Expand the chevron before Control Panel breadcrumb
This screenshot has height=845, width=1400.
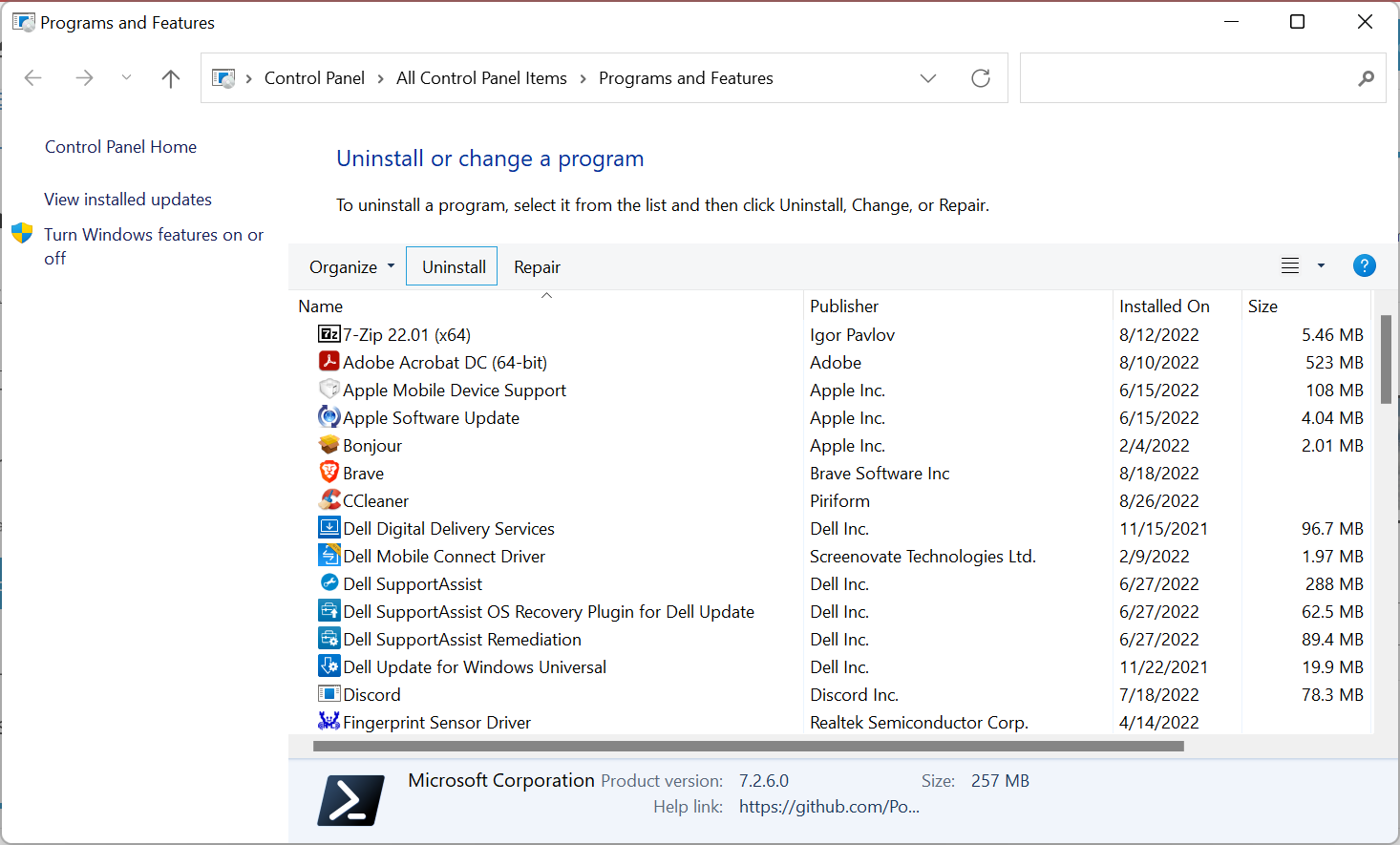249,78
